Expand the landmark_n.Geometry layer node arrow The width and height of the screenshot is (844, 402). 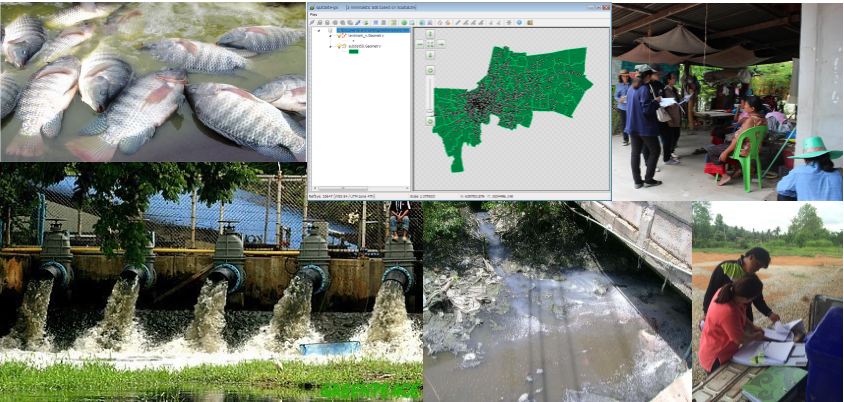click(x=330, y=36)
